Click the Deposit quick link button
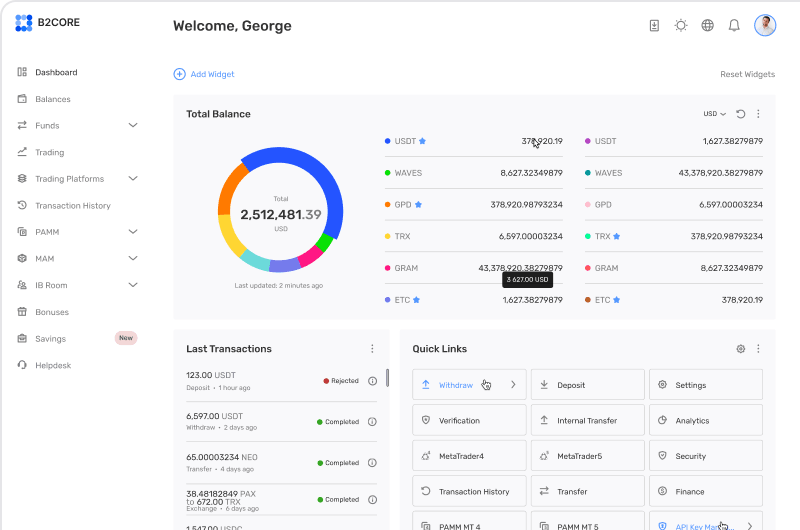The width and height of the screenshot is (800, 530). pos(587,385)
